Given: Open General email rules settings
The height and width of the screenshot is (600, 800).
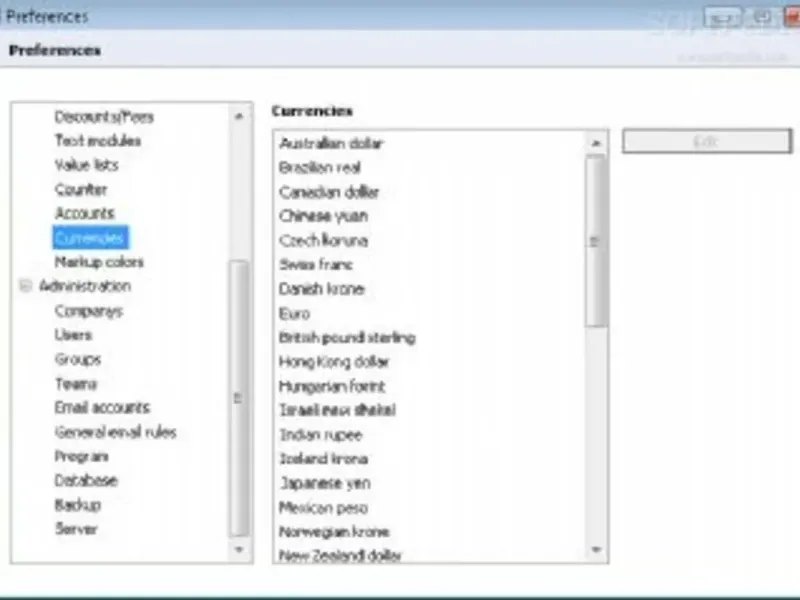Looking at the screenshot, I should (x=115, y=432).
